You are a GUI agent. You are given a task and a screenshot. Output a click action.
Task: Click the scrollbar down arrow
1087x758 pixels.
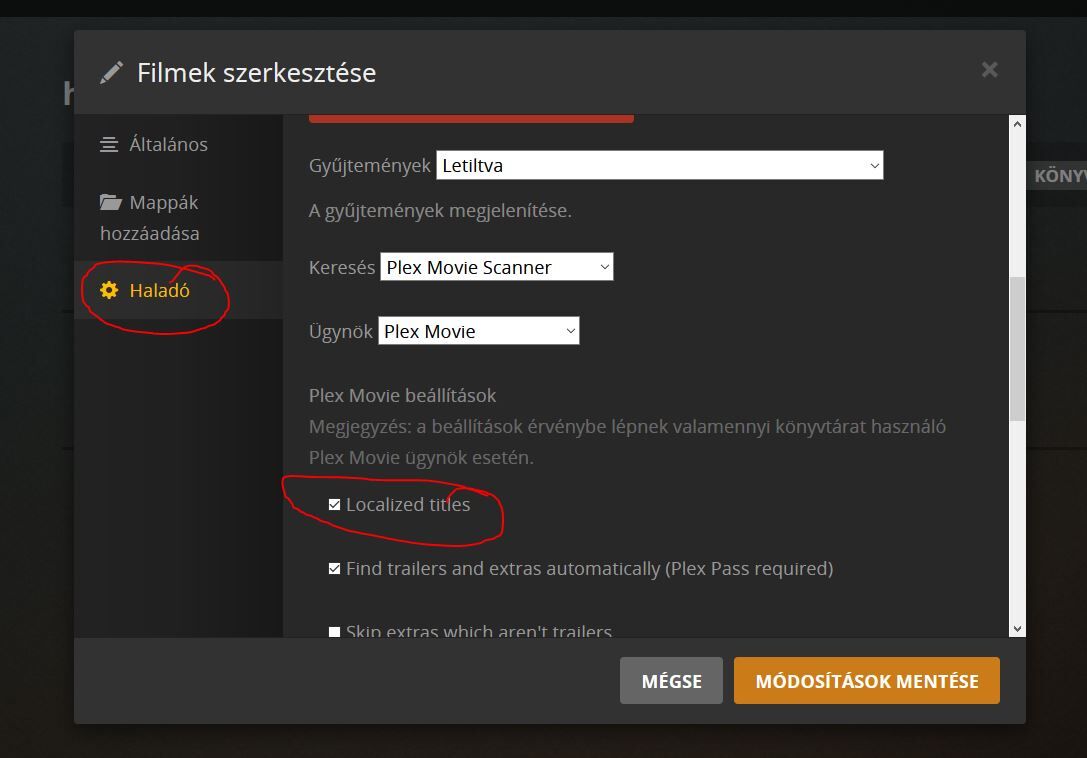[x=1017, y=629]
